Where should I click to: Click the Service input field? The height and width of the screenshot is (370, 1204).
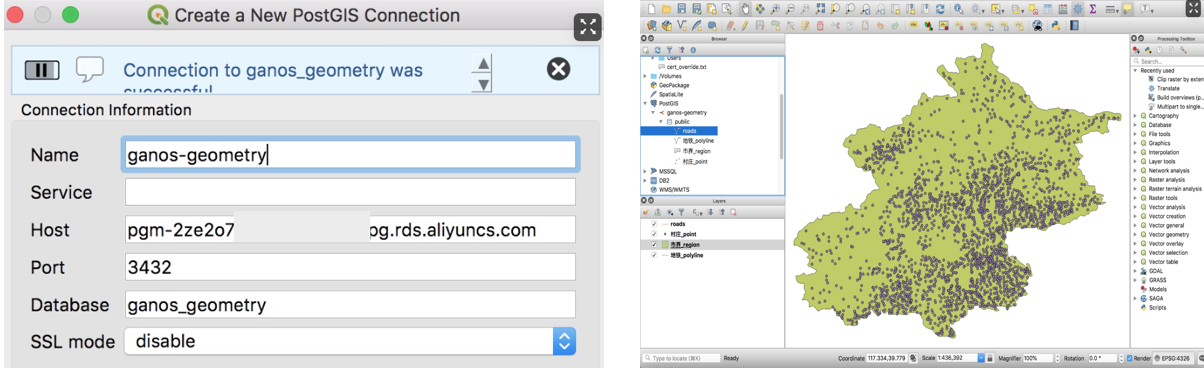(x=350, y=192)
